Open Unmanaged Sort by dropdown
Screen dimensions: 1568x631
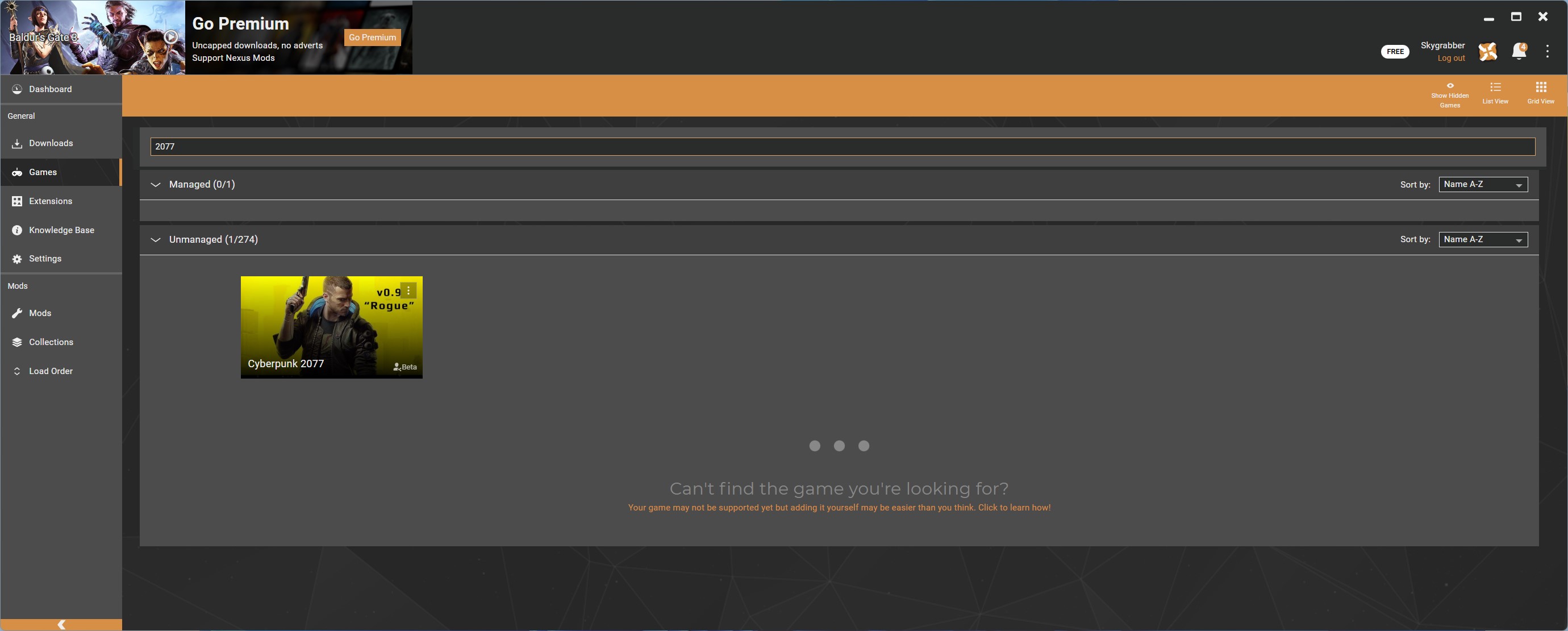coord(1483,240)
